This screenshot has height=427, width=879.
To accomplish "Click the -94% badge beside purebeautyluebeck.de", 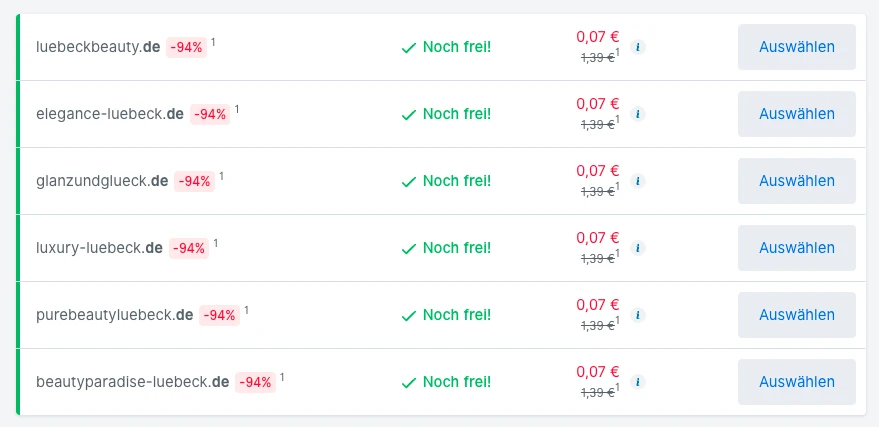I will pyautogui.click(x=219, y=315).
